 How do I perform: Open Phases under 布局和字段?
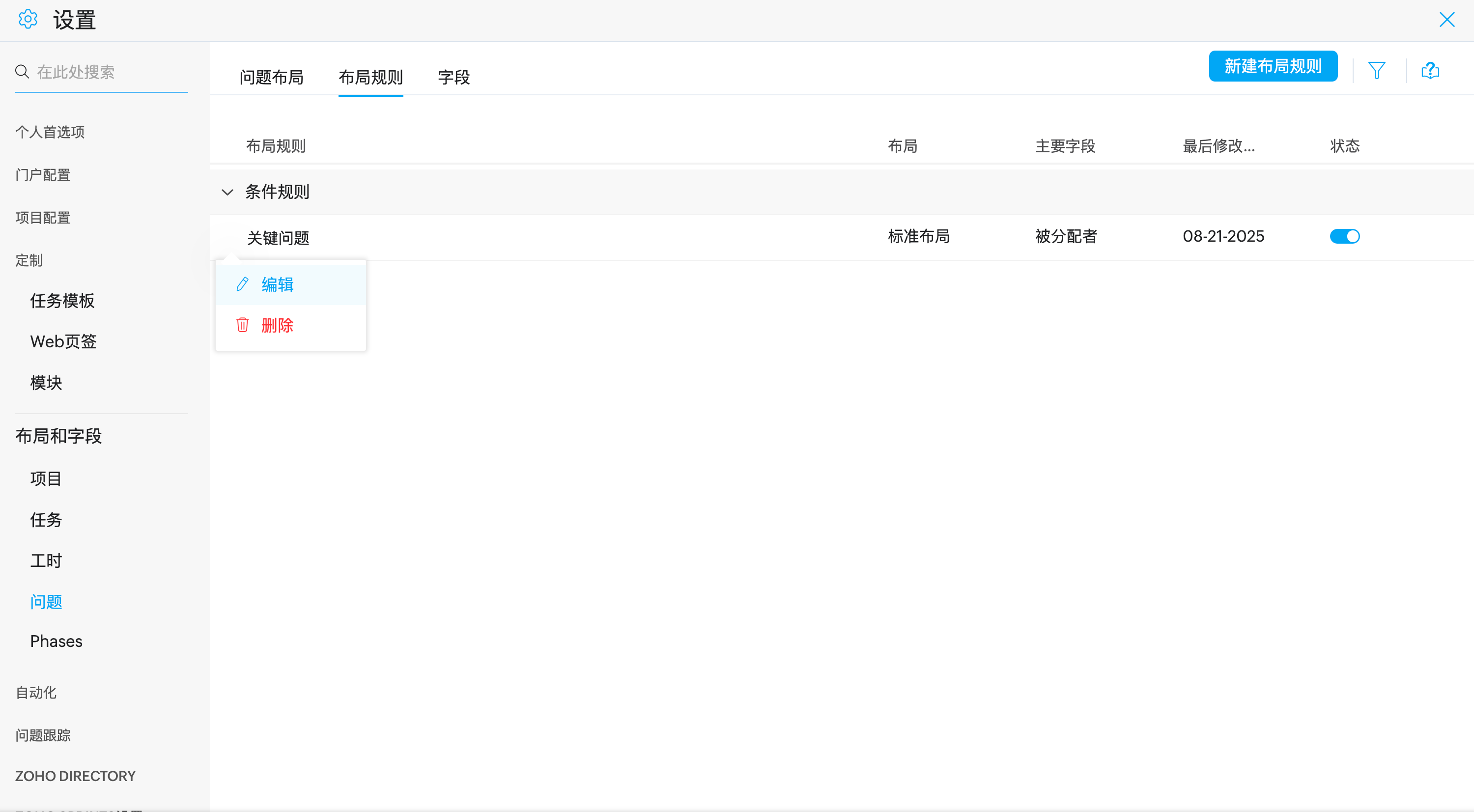(56, 641)
